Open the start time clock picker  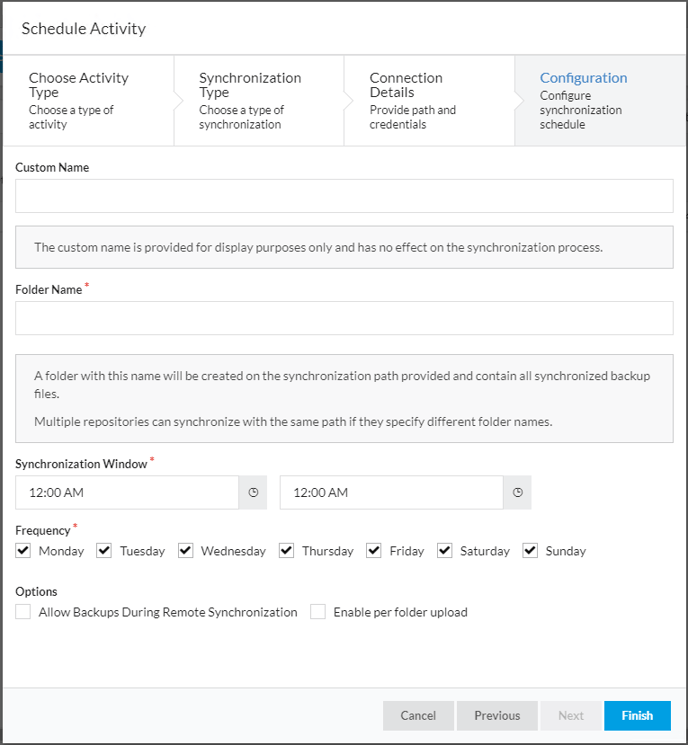pos(253,492)
